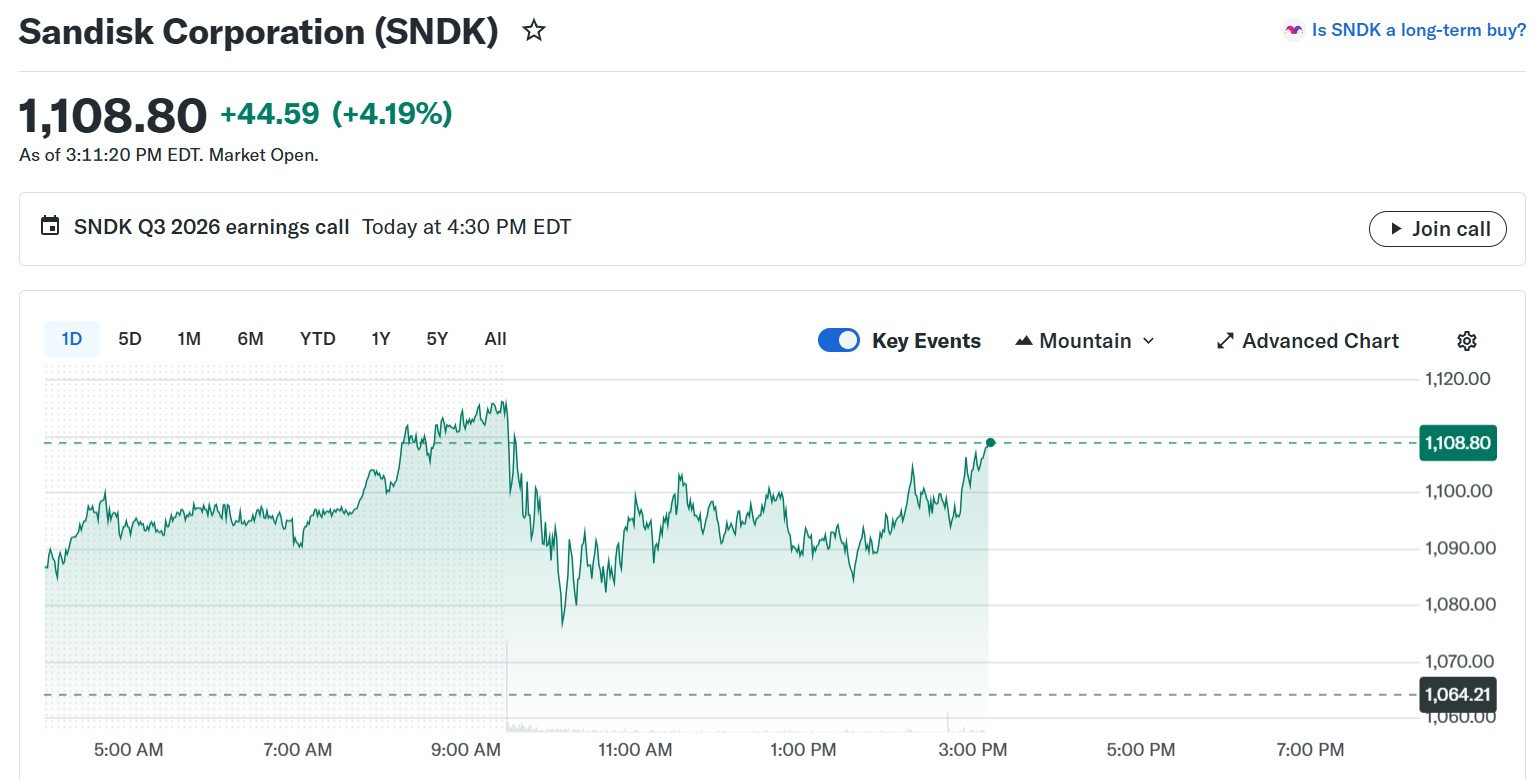Screen dimensions: 1535x780
Task: View the 1Y price chart
Action: tap(380, 339)
